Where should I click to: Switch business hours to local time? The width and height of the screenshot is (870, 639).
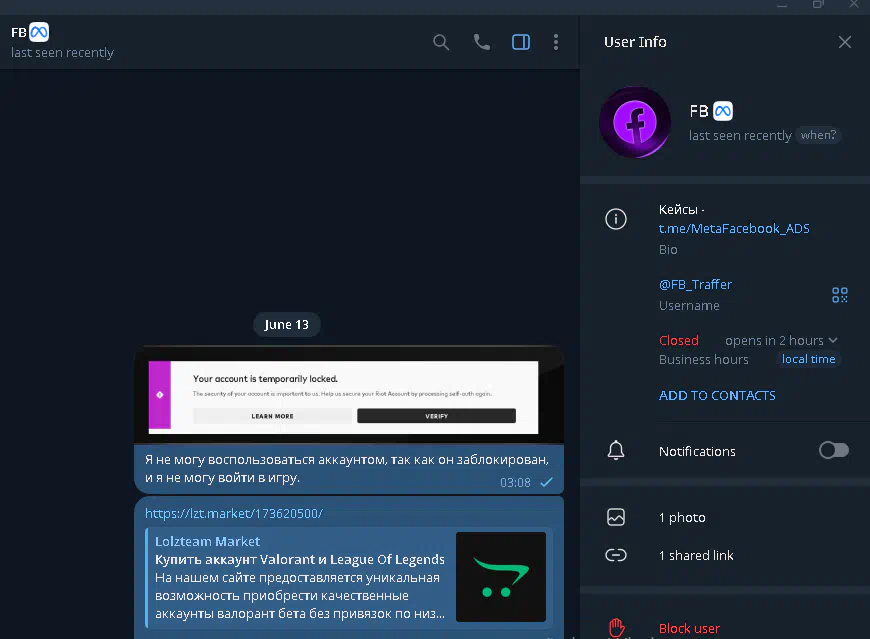808,359
